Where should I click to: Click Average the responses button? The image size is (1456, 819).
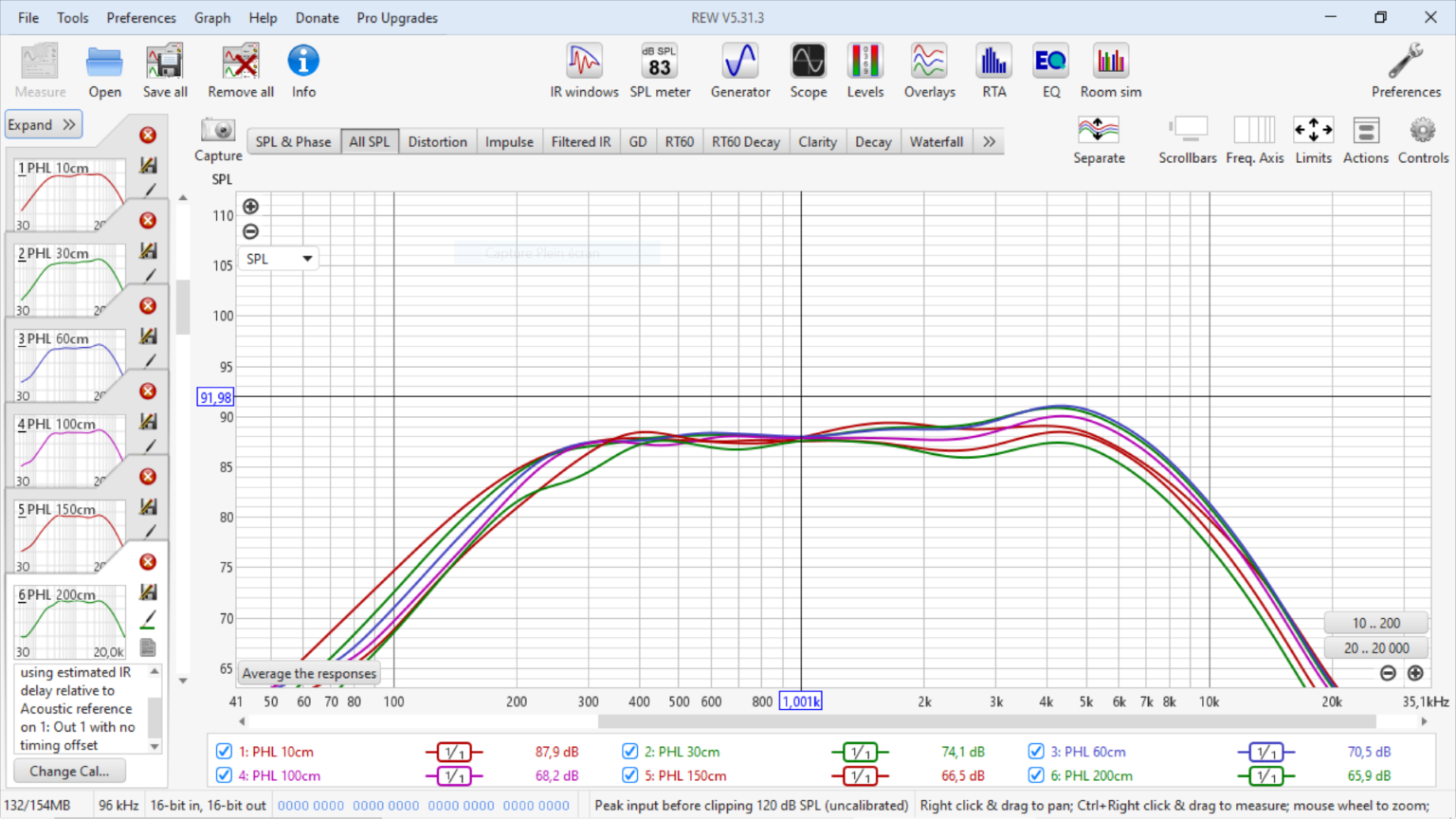click(x=309, y=673)
